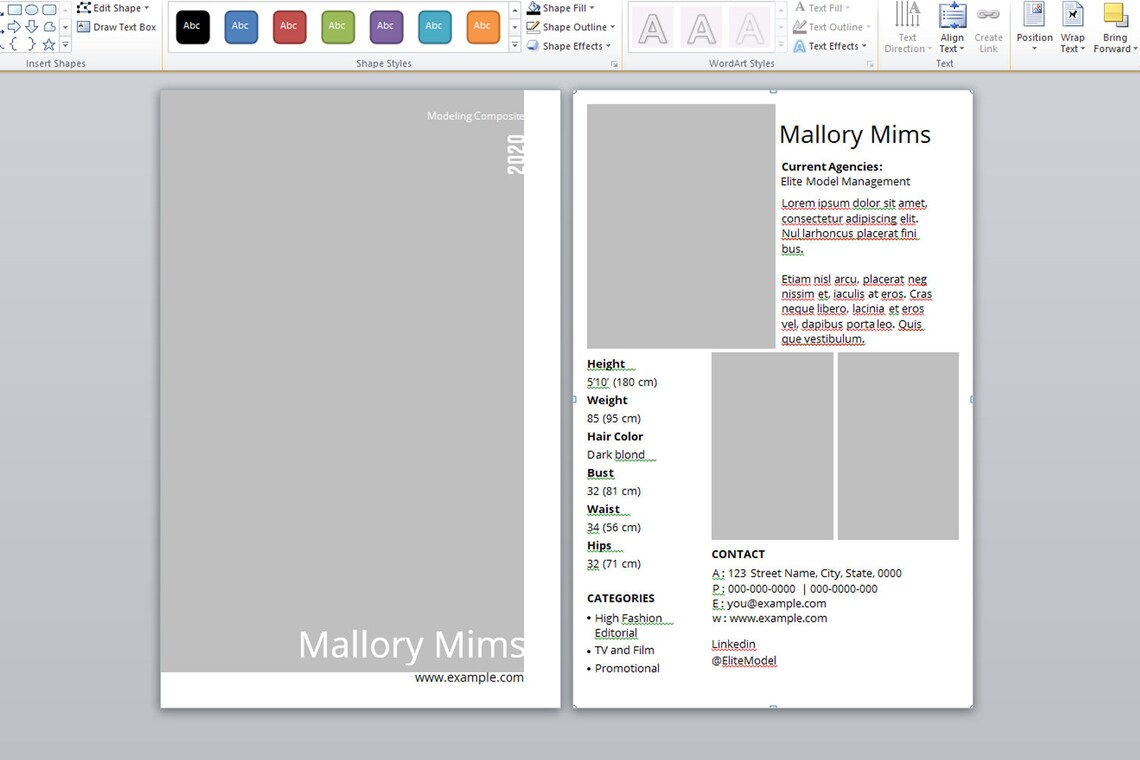Select the red Abc shape style swatch
The width and height of the screenshot is (1140, 760).
click(x=289, y=27)
